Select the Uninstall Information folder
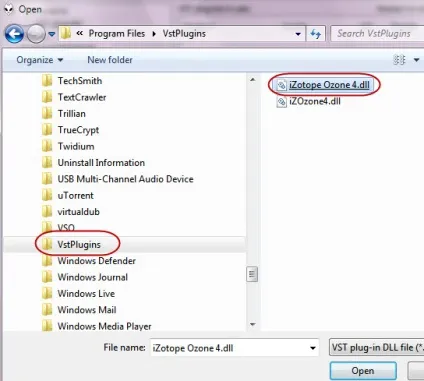The width and height of the screenshot is (424, 381). pos(101,163)
